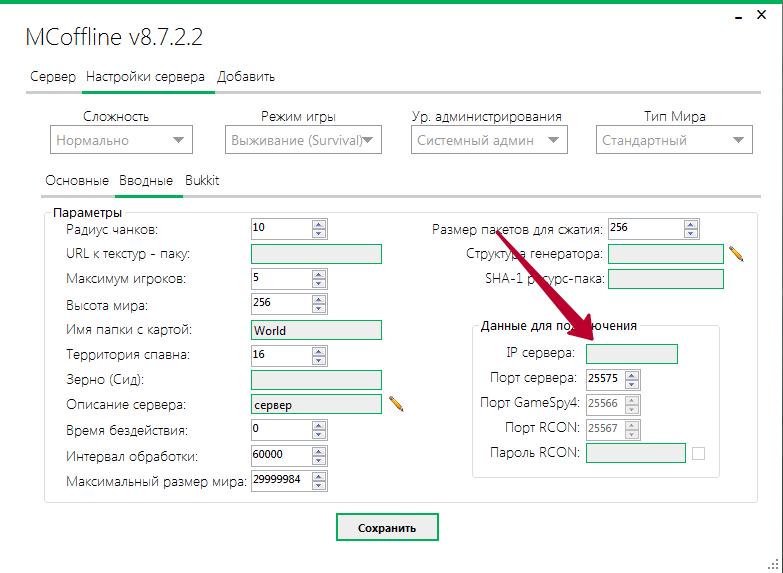Switch to the Основные sub-tab
The image size is (783, 573).
tap(77, 180)
